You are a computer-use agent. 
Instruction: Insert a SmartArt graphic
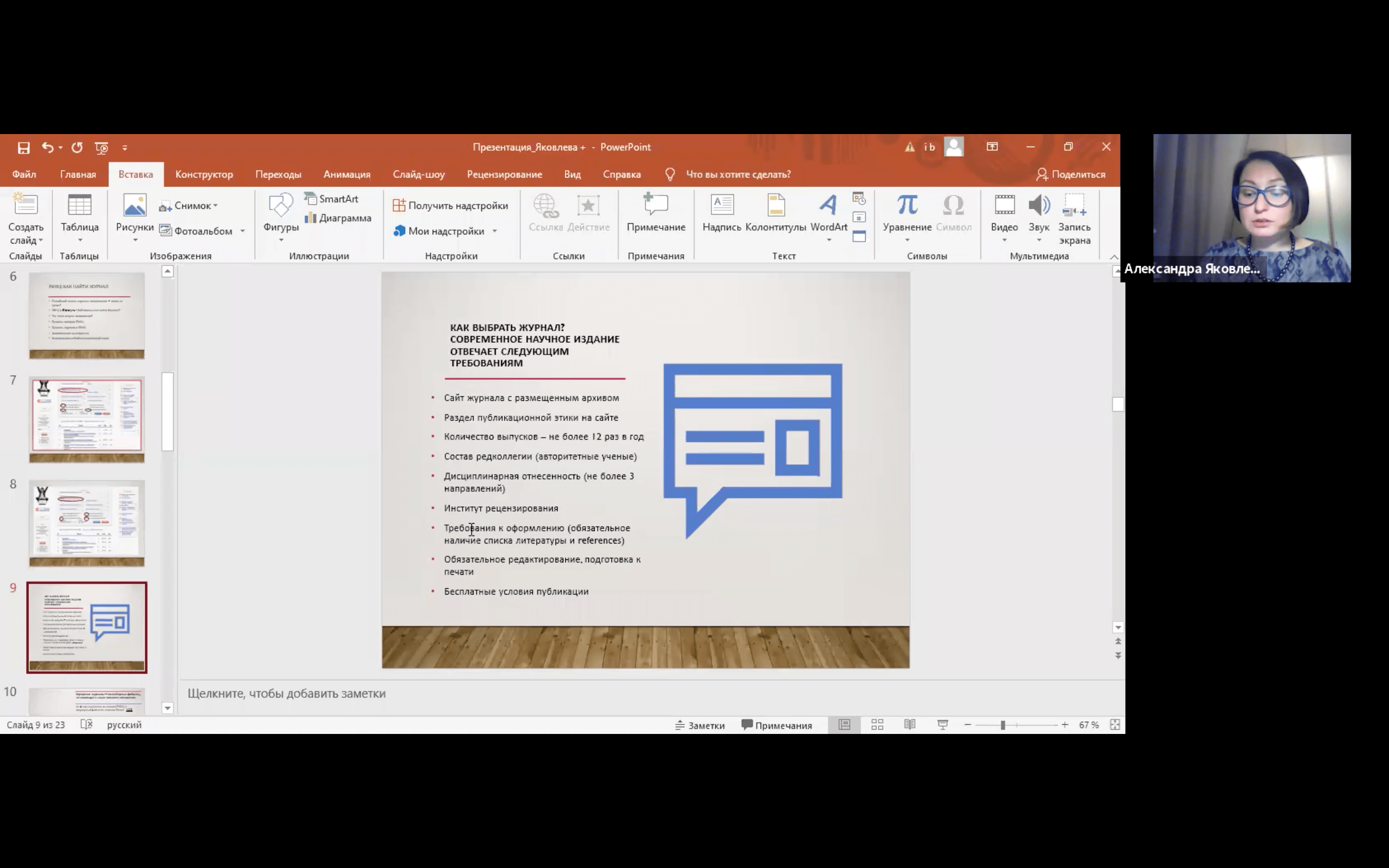[332, 199]
